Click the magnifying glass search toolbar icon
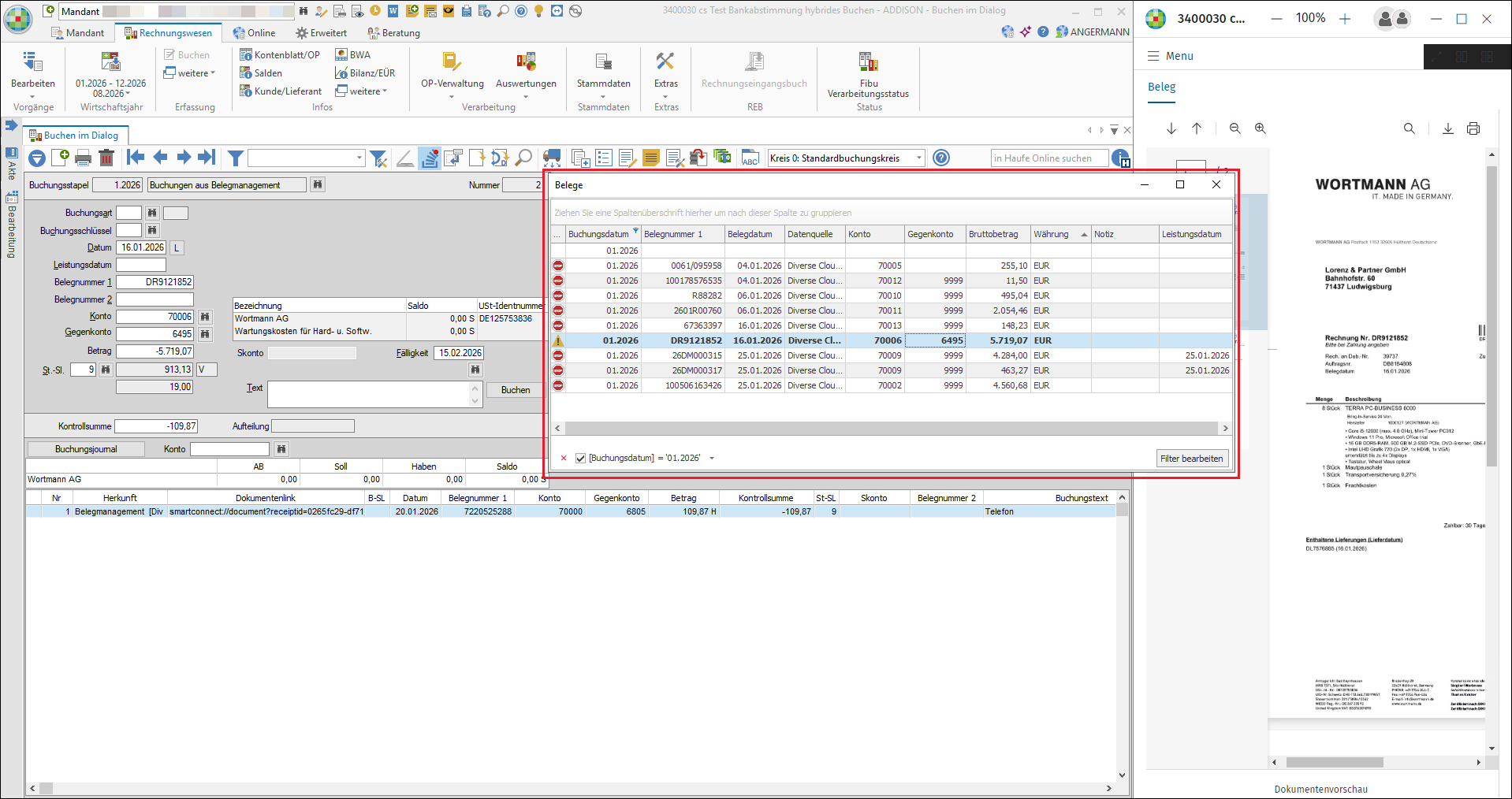The image size is (1512, 799). point(523,158)
